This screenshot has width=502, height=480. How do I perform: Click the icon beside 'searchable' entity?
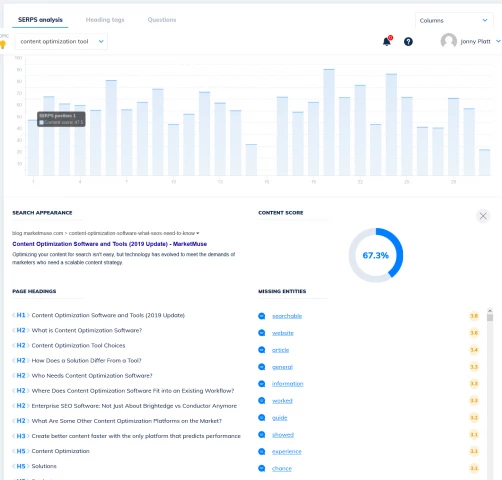(x=262, y=316)
